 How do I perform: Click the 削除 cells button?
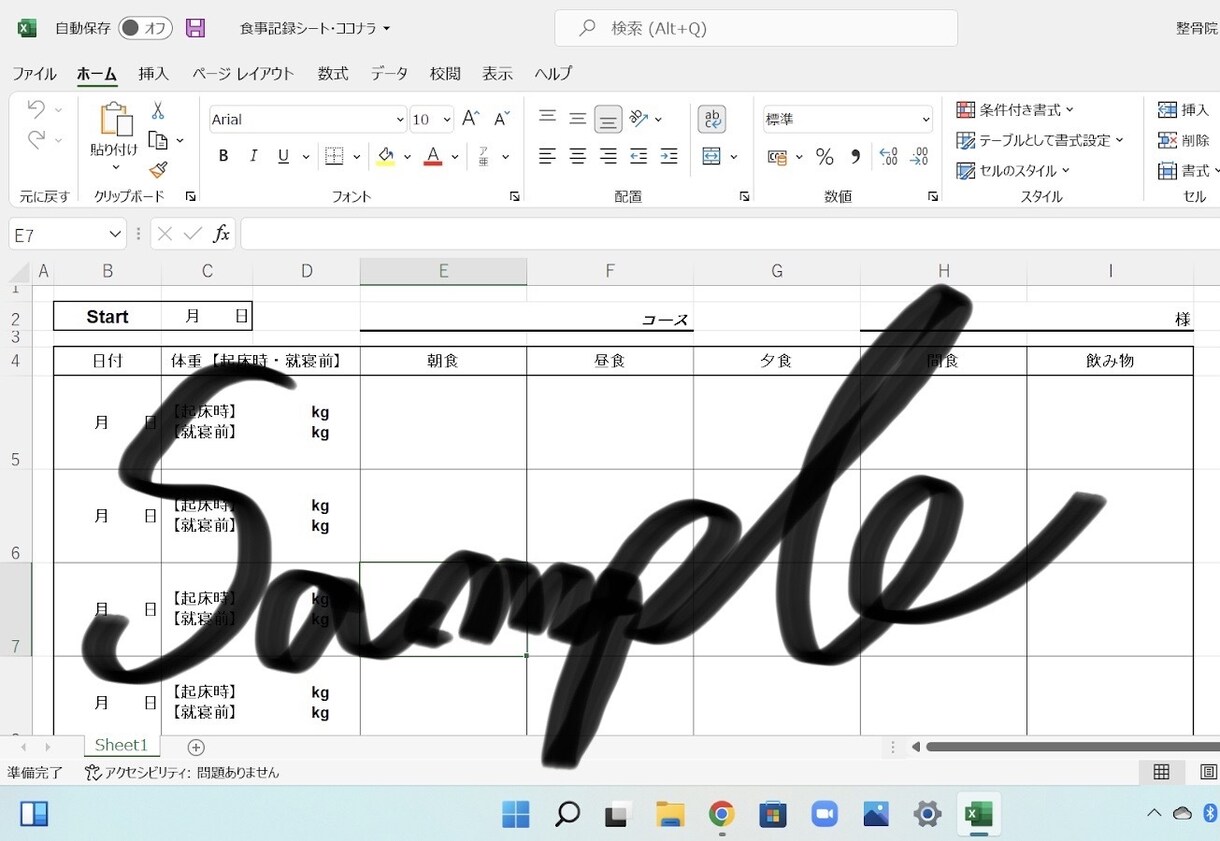click(x=1184, y=140)
